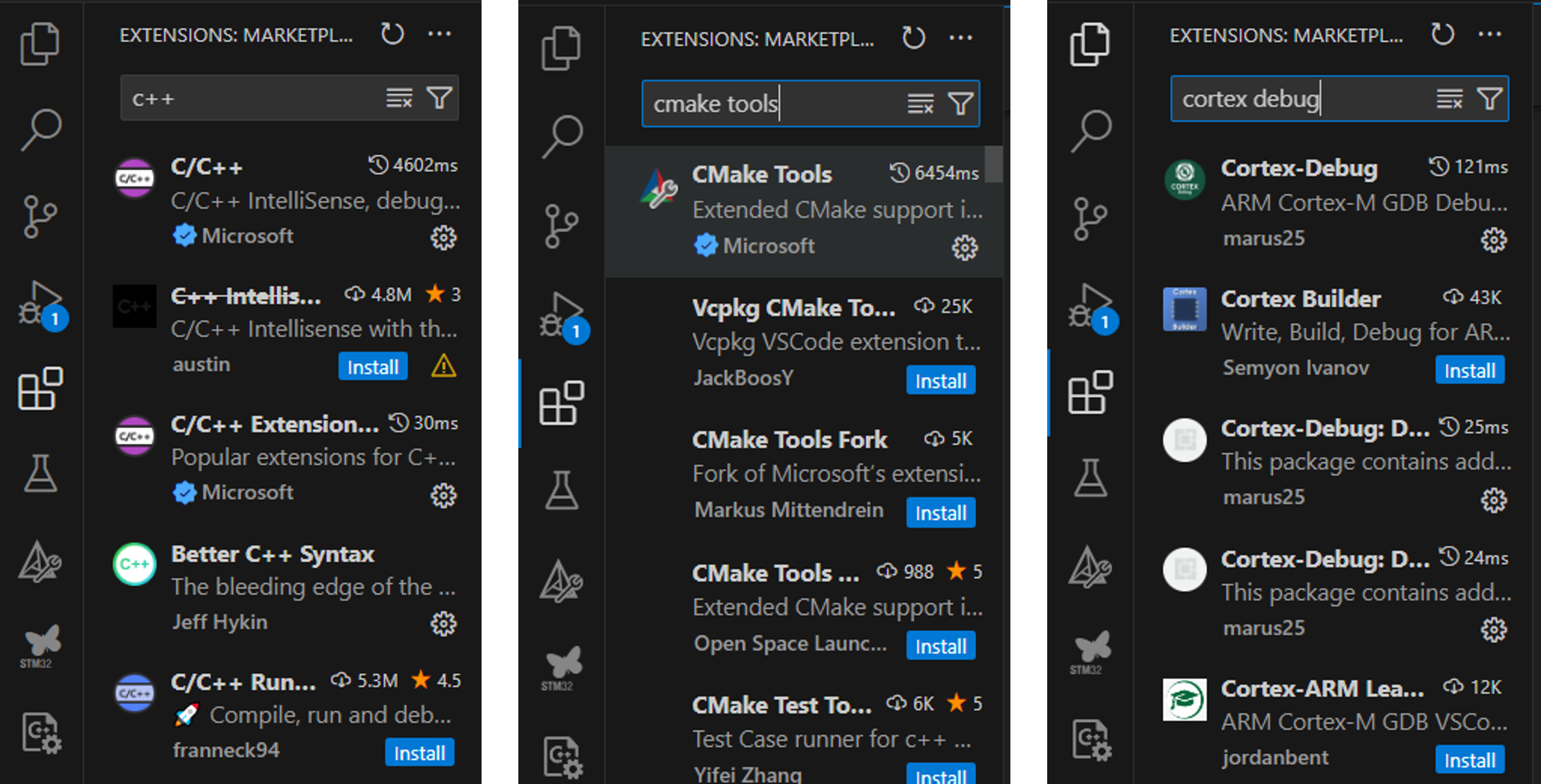Clear the cmake tools search text
This screenshot has width=1541, height=784.
(919, 103)
